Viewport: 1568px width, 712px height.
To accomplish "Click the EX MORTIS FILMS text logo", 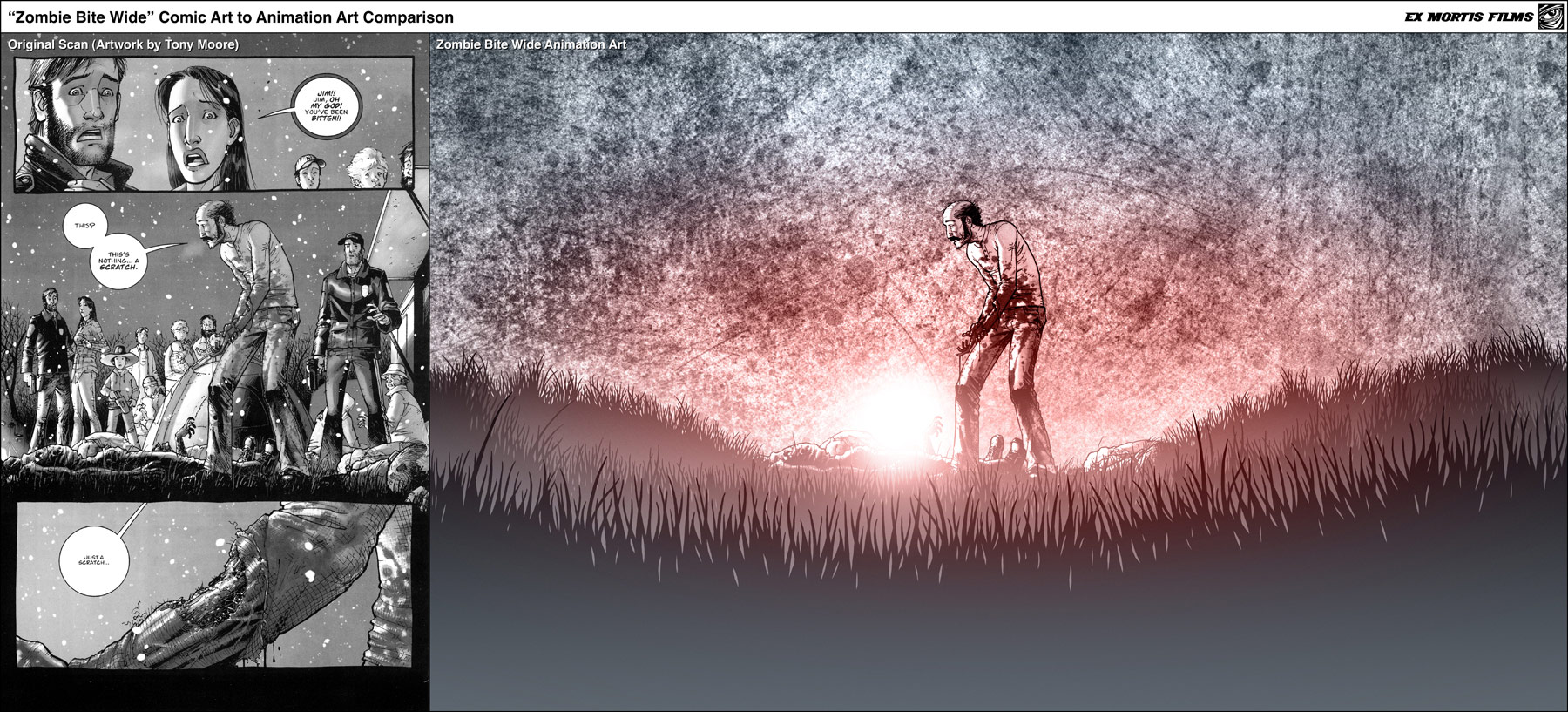I will coord(1469,17).
